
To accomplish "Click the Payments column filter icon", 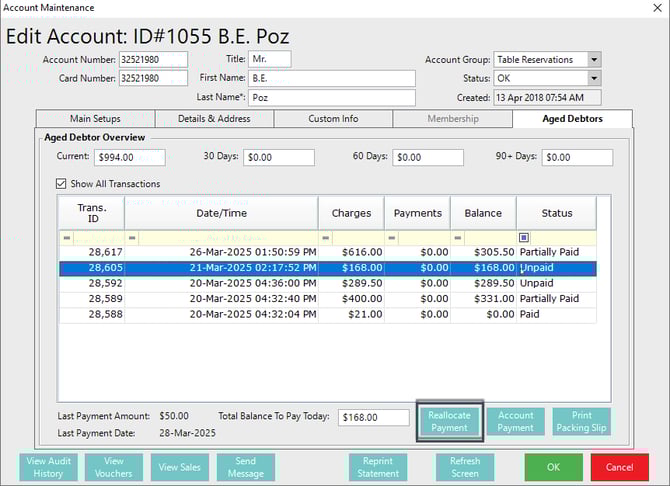I will [x=392, y=238].
